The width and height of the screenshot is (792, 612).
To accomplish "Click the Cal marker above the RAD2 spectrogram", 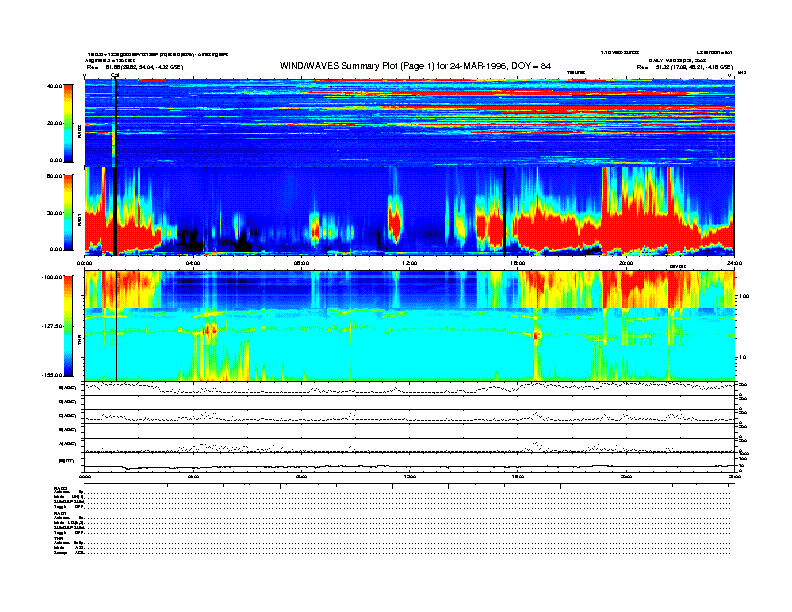I will click(x=115, y=76).
